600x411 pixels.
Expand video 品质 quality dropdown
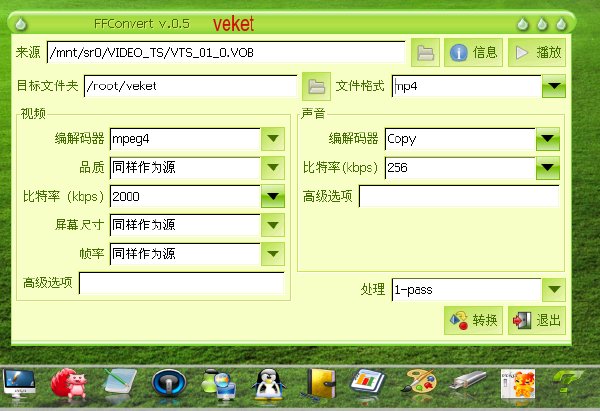273,168
